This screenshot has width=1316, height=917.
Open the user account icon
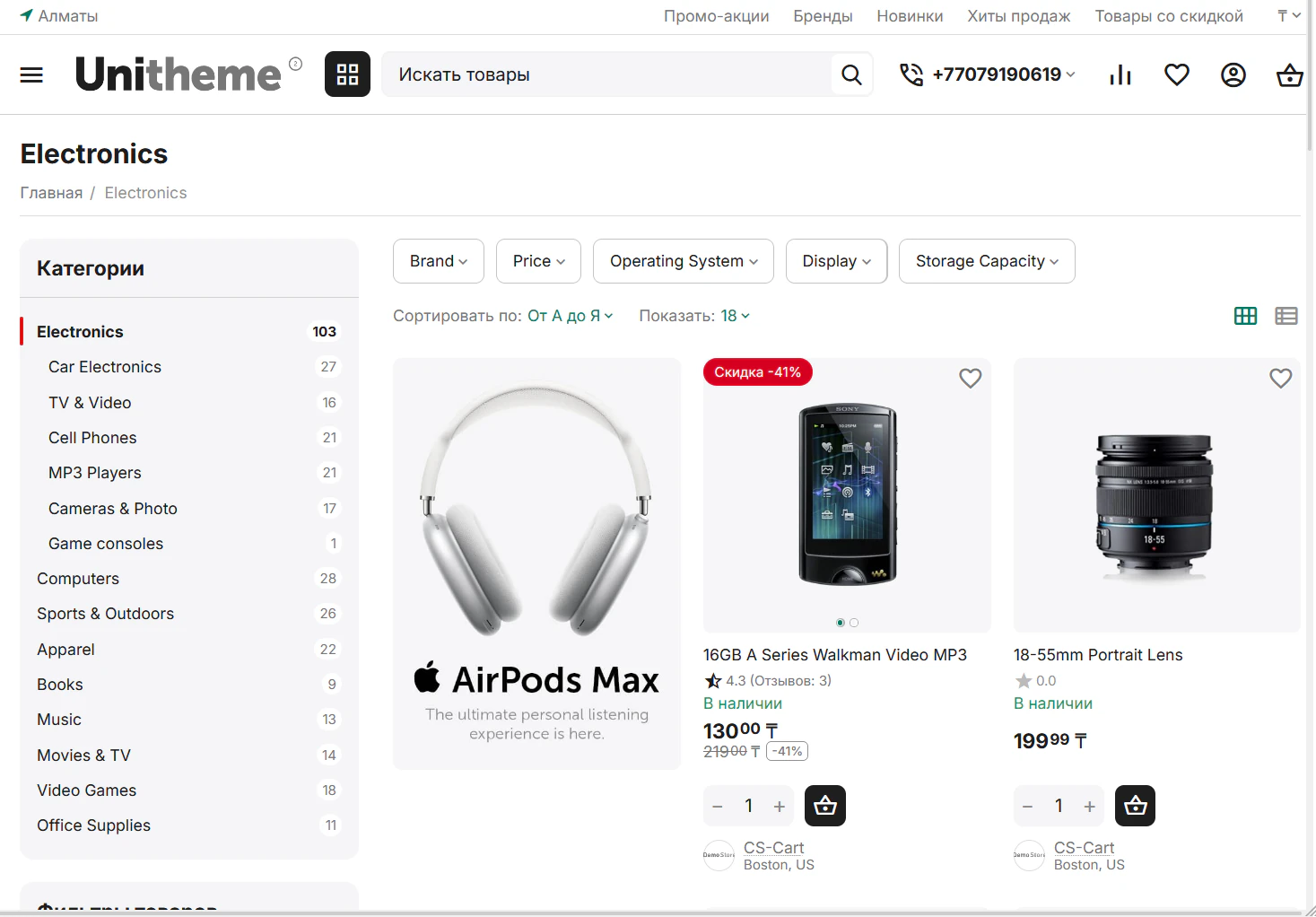[x=1233, y=74]
